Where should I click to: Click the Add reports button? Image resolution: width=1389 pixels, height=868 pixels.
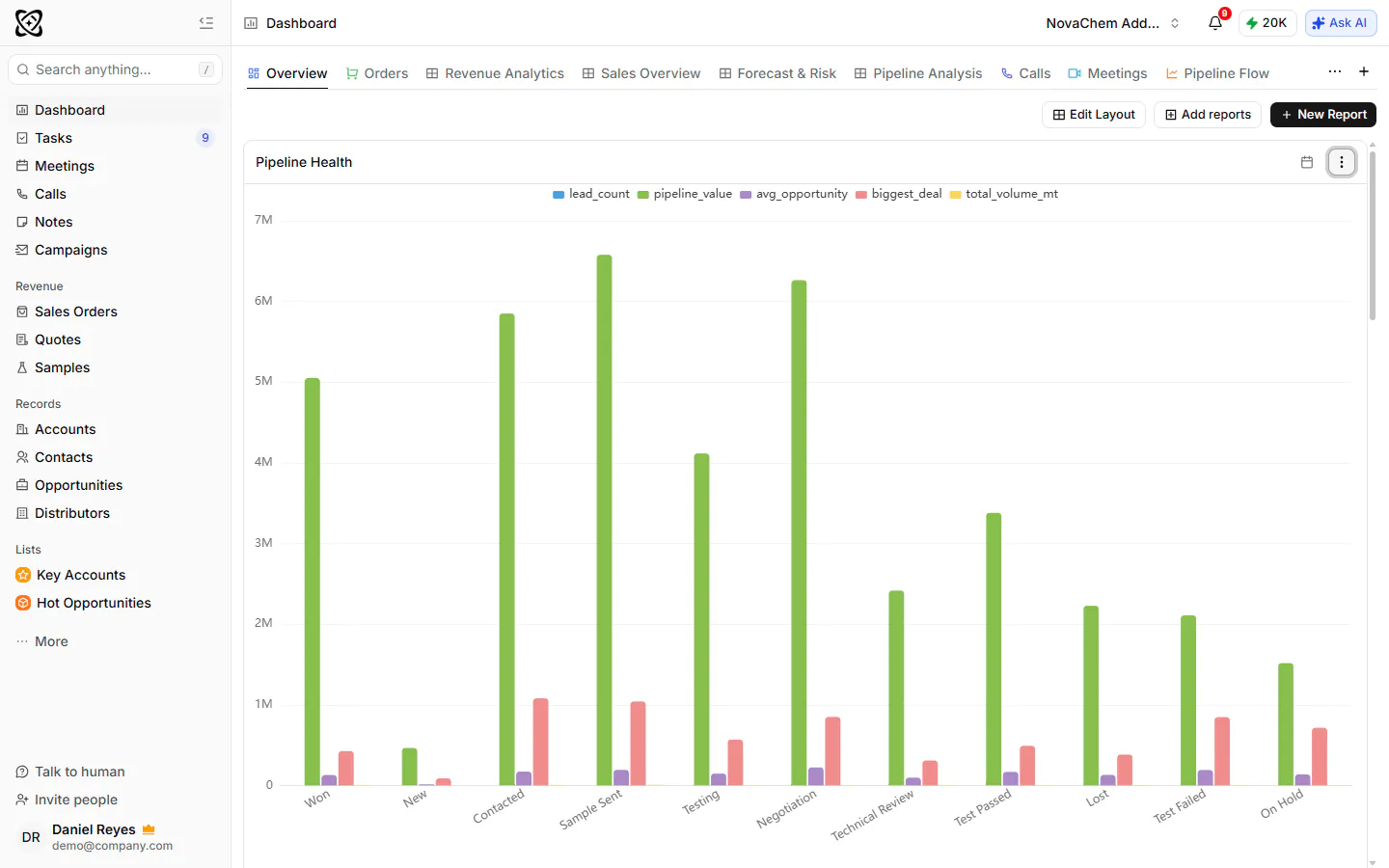pos(1208,115)
